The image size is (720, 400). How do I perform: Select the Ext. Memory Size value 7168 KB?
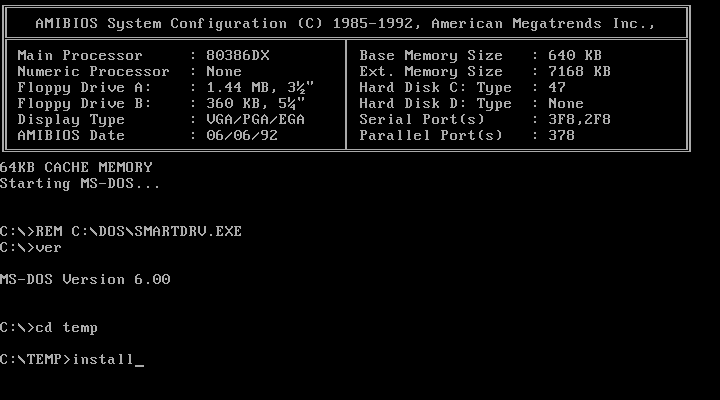[579, 72]
